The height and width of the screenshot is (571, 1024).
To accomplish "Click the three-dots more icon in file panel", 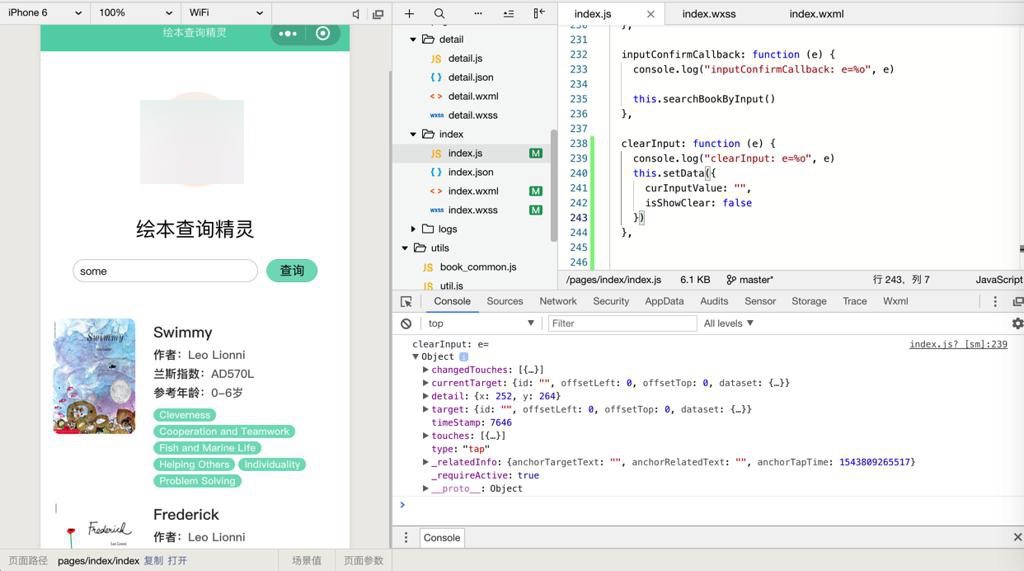I will tap(478, 13).
